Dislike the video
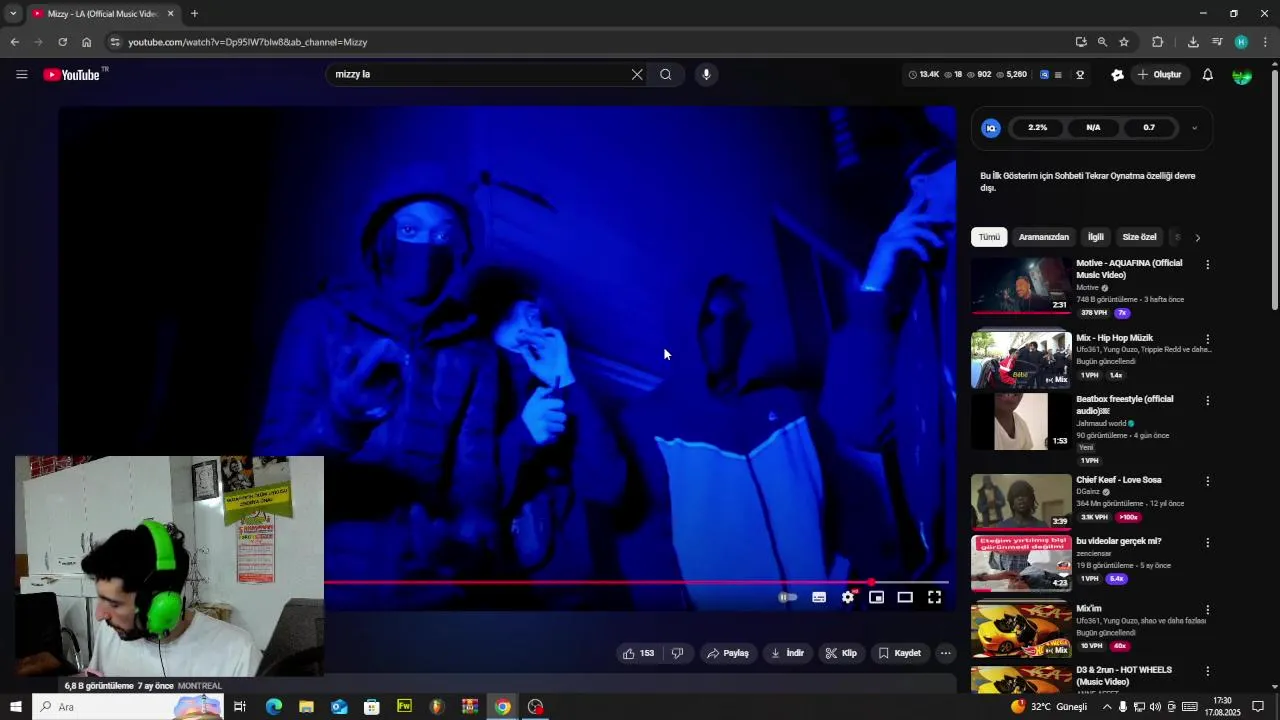This screenshot has width=1280, height=720. (677, 653)
